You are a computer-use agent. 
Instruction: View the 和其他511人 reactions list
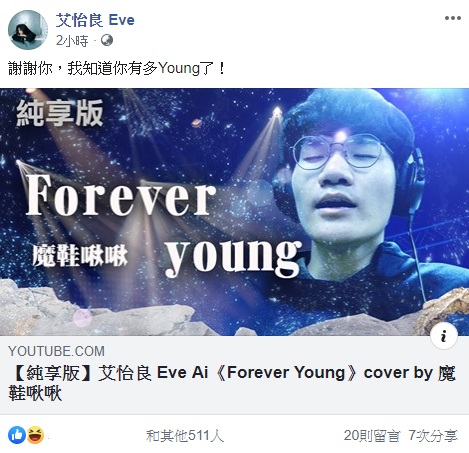tap(185, 436)
